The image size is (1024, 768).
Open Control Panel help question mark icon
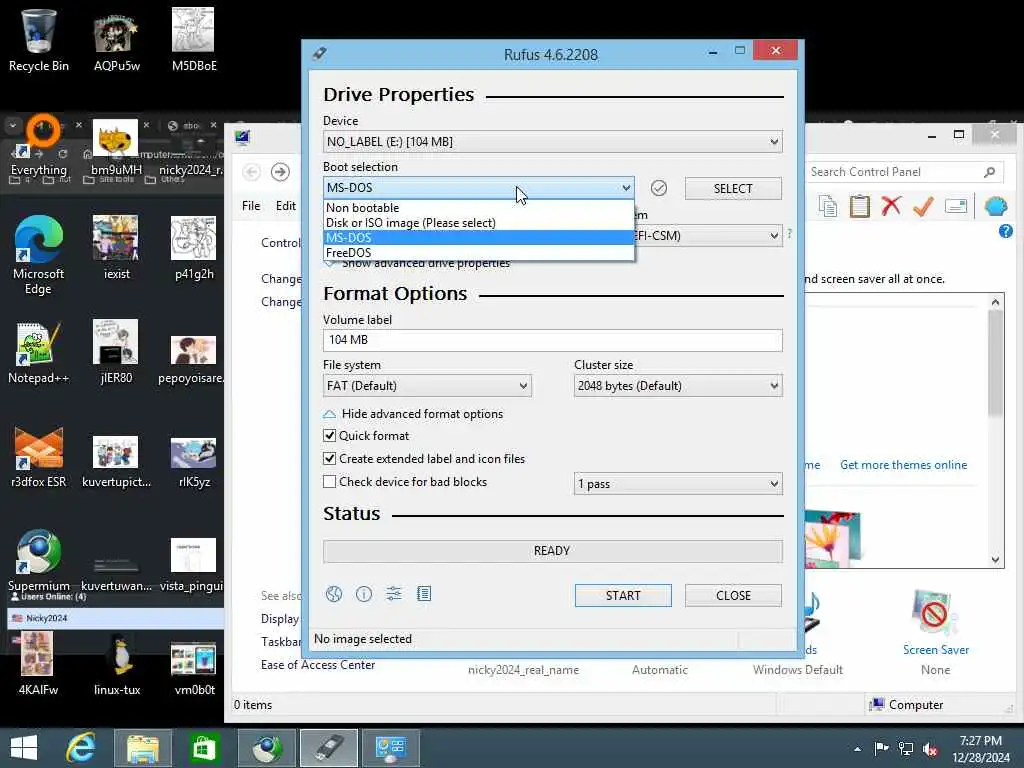[x=1006, y=231]
